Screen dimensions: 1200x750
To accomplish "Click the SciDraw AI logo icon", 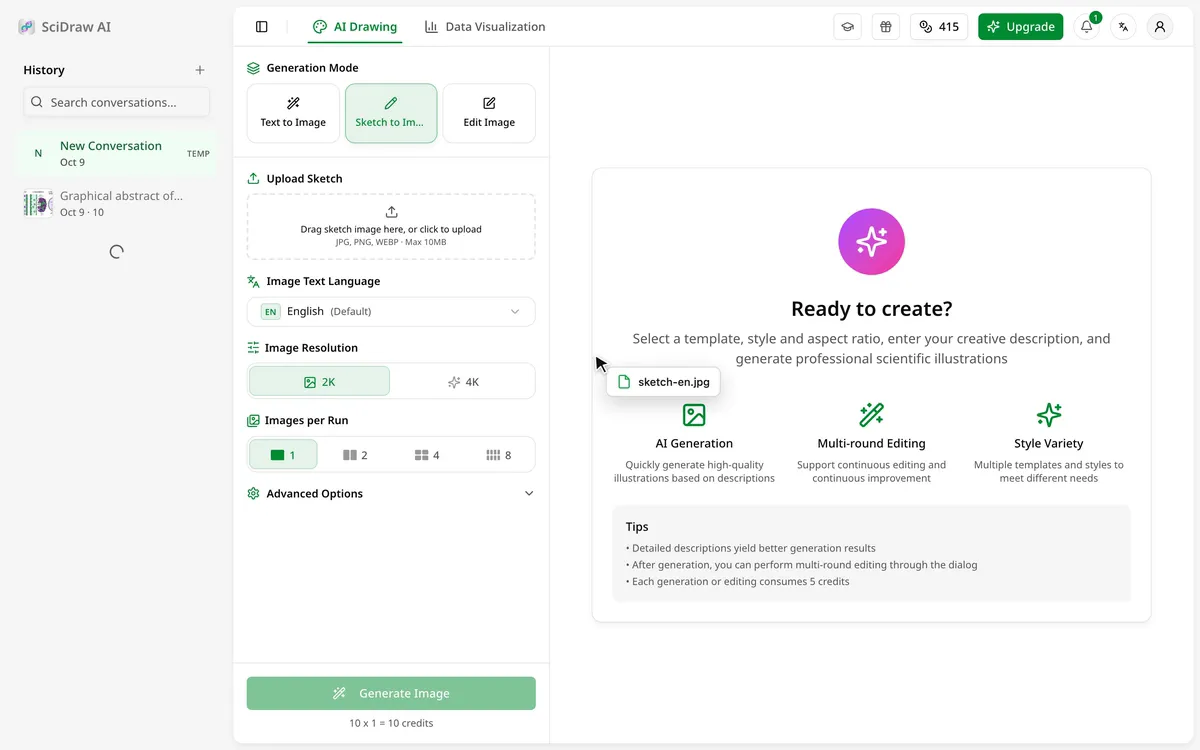I will [x=26, y=27].
